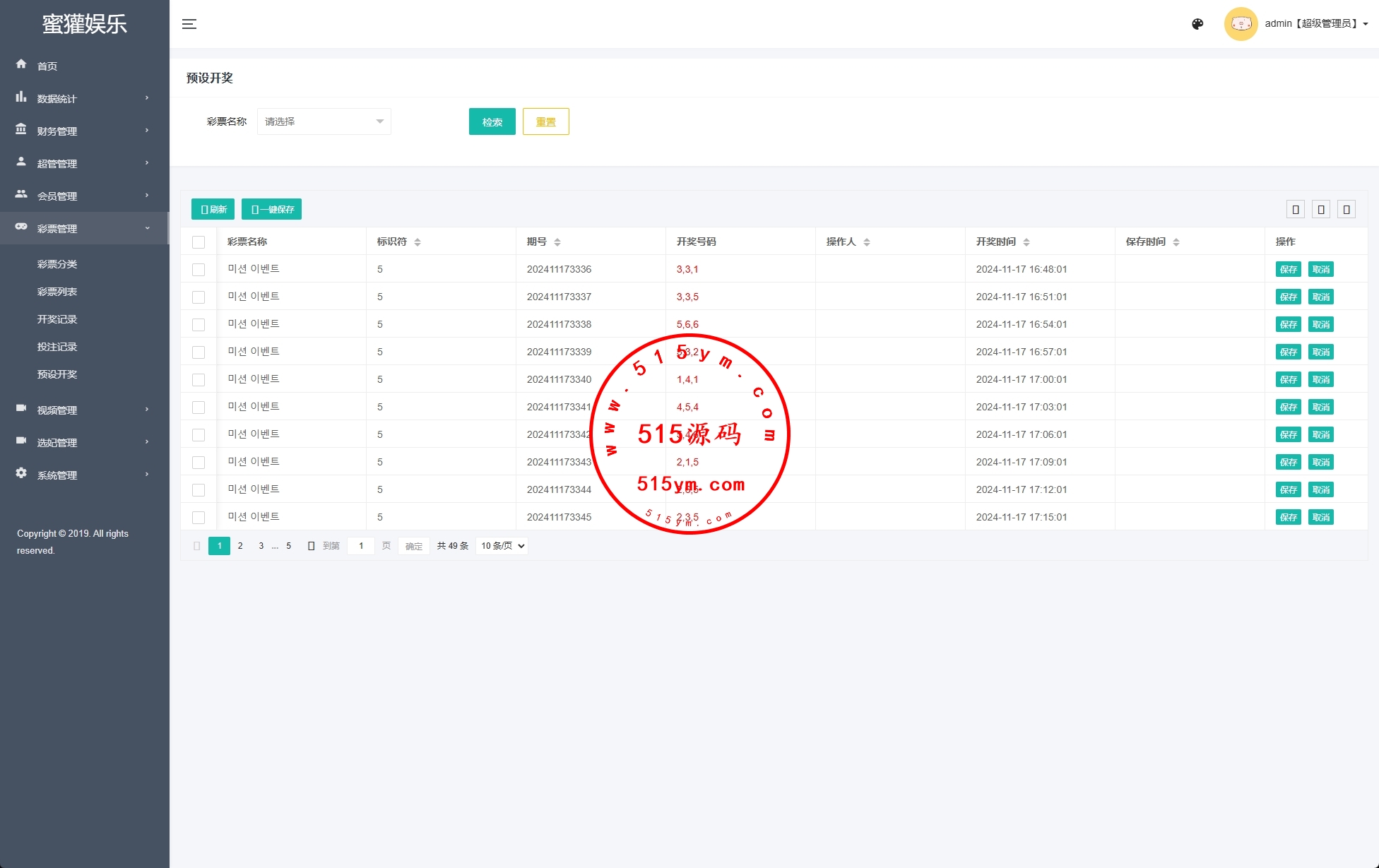Click the 视频管理 camera icon
This screenshot has height=868, width=1379.
pos(21,408)
